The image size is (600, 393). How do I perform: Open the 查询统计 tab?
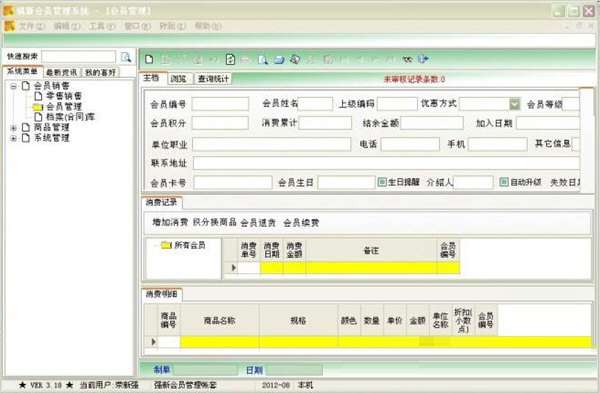tap(213, 79)
